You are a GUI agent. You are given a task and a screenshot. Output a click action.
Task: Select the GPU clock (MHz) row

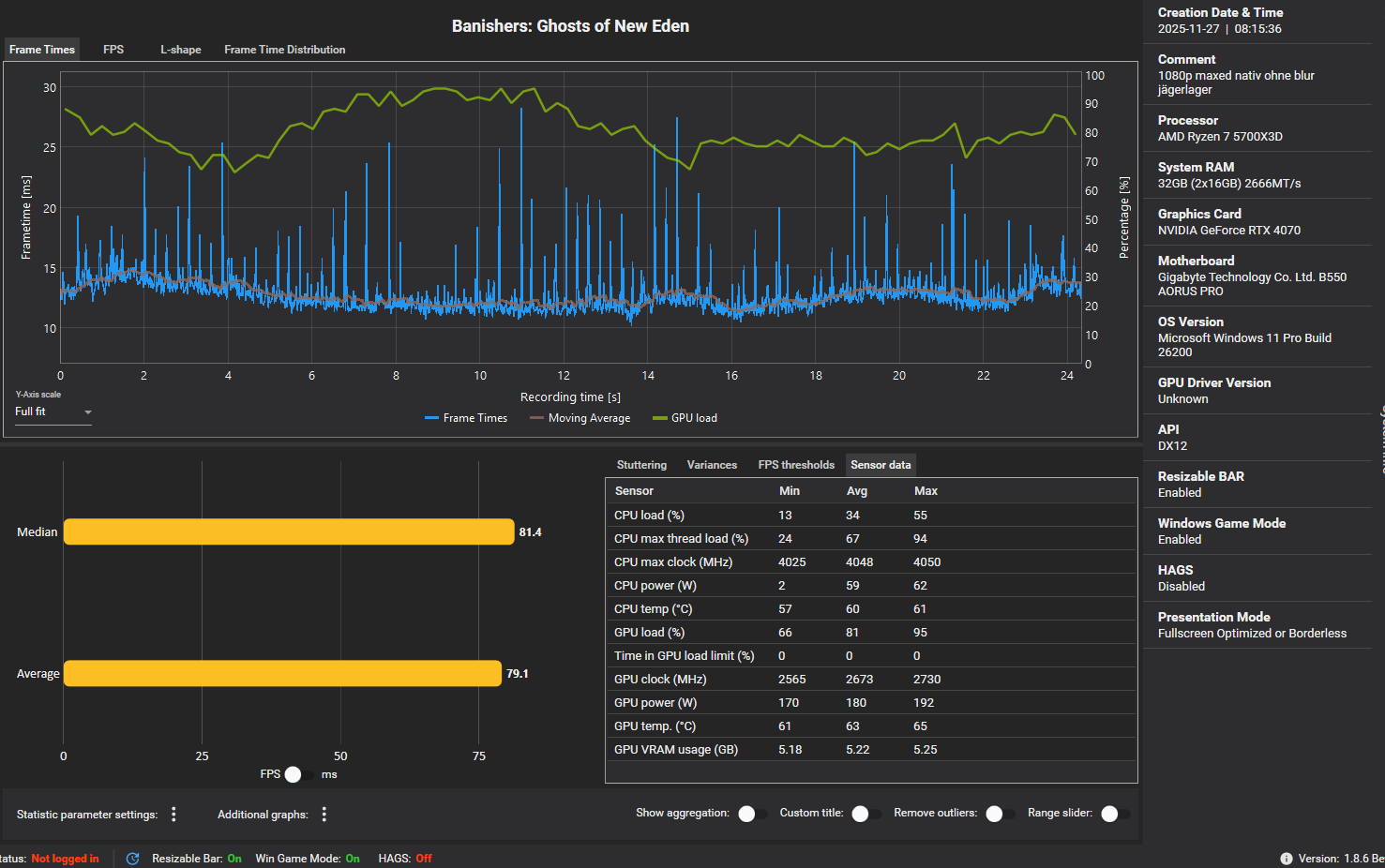[871, 680]
